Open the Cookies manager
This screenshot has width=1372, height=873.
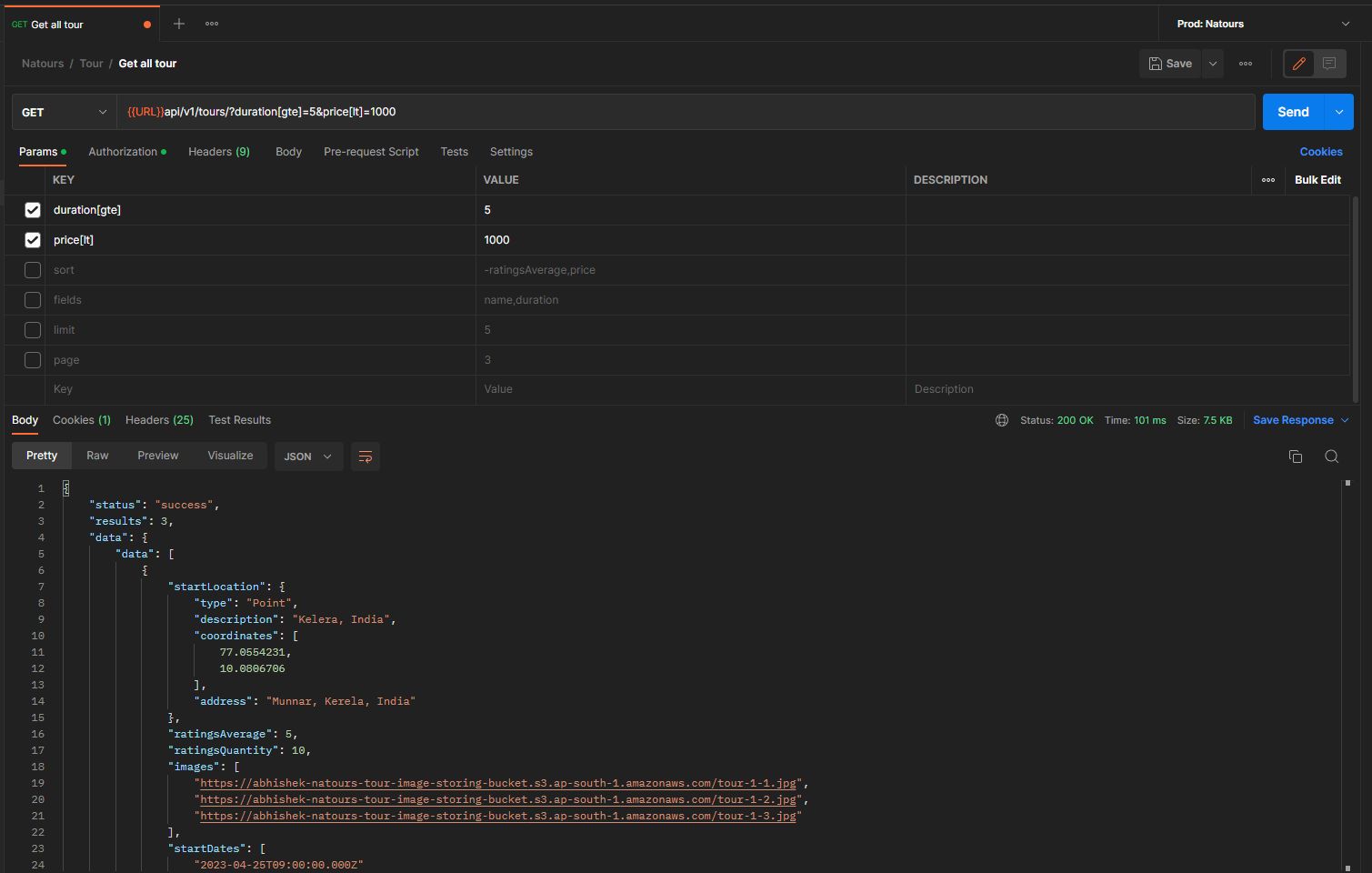click(x=1320, y=151)
